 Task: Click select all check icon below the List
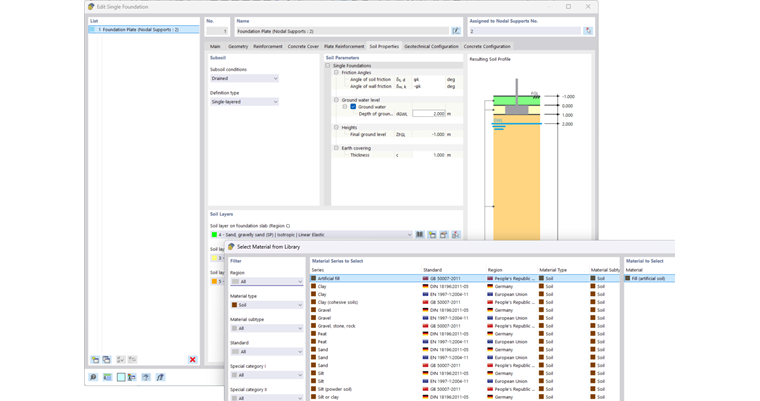click(x=121, y=360)
